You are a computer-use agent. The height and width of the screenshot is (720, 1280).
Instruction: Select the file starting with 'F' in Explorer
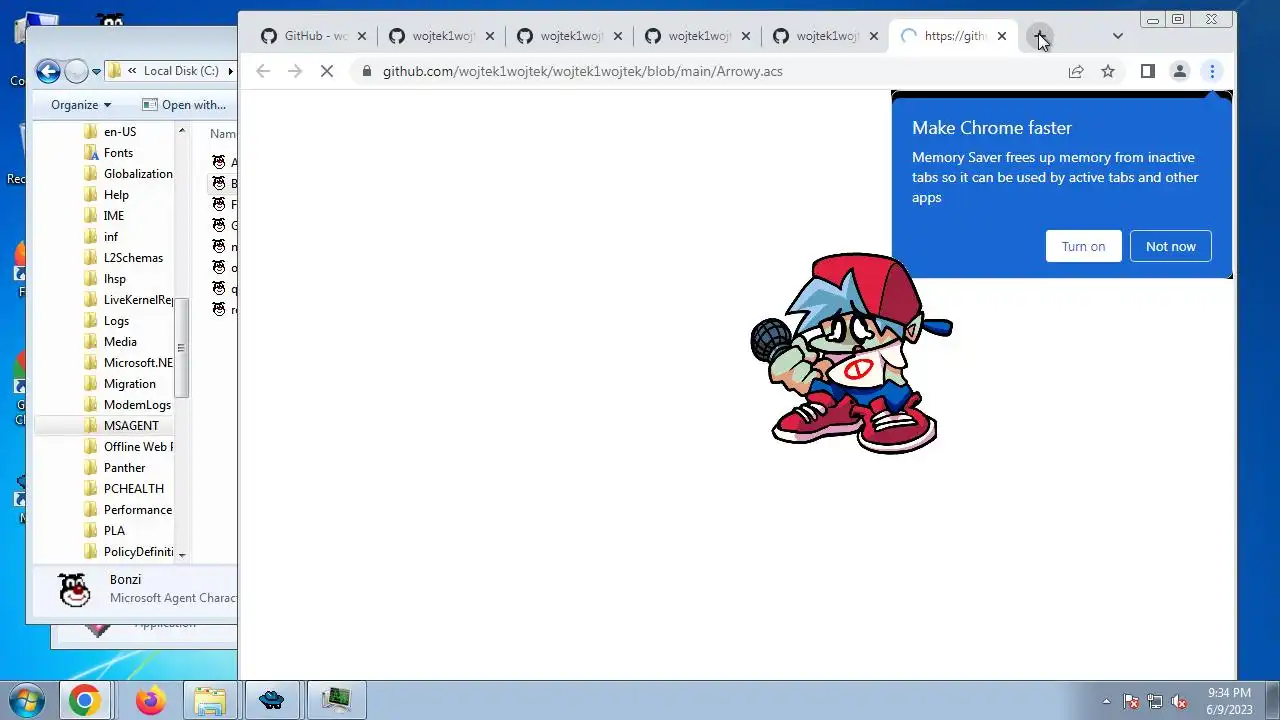(x=224, y=204)
